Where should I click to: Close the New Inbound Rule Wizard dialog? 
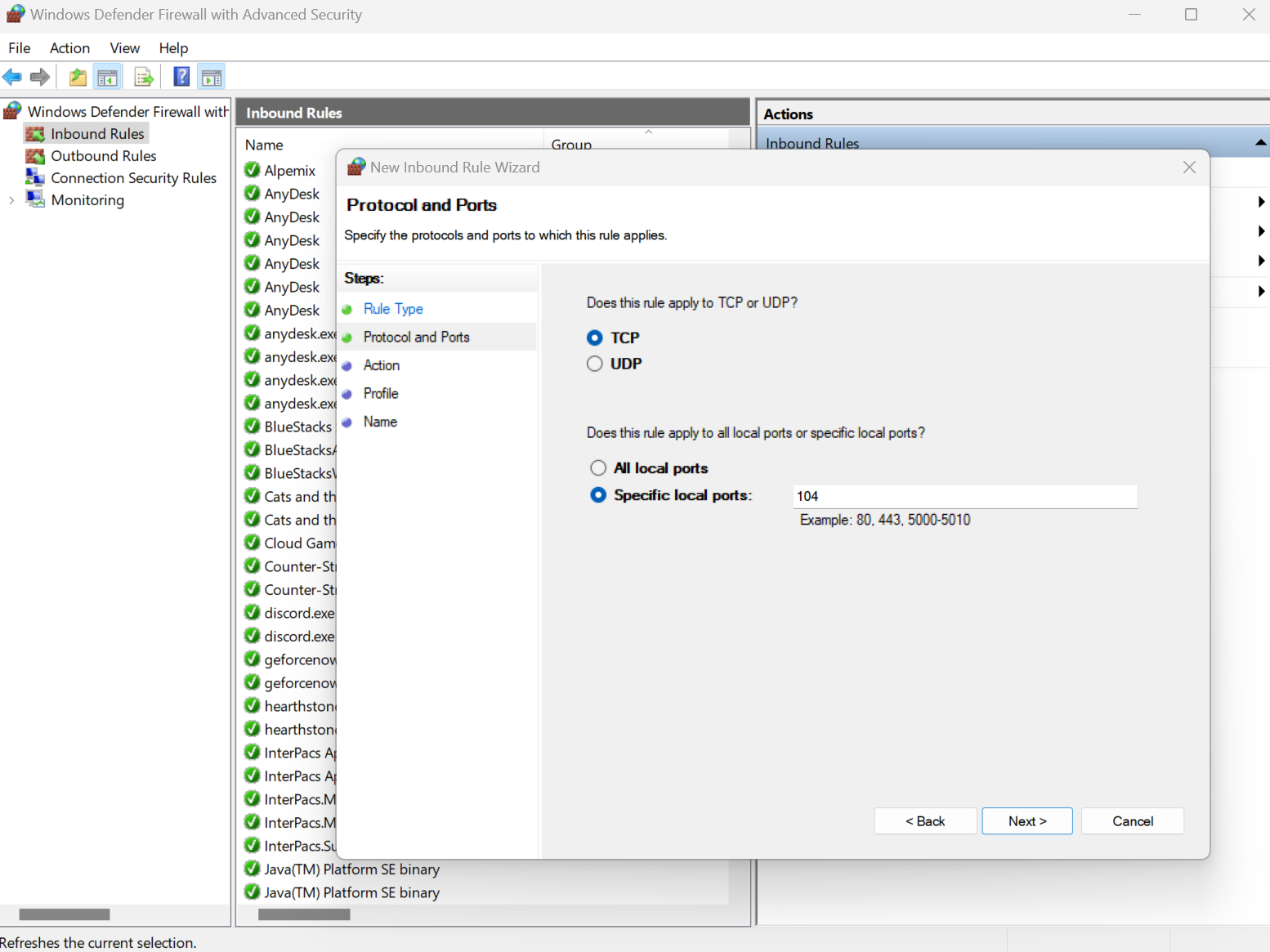tap(1189, 168)
